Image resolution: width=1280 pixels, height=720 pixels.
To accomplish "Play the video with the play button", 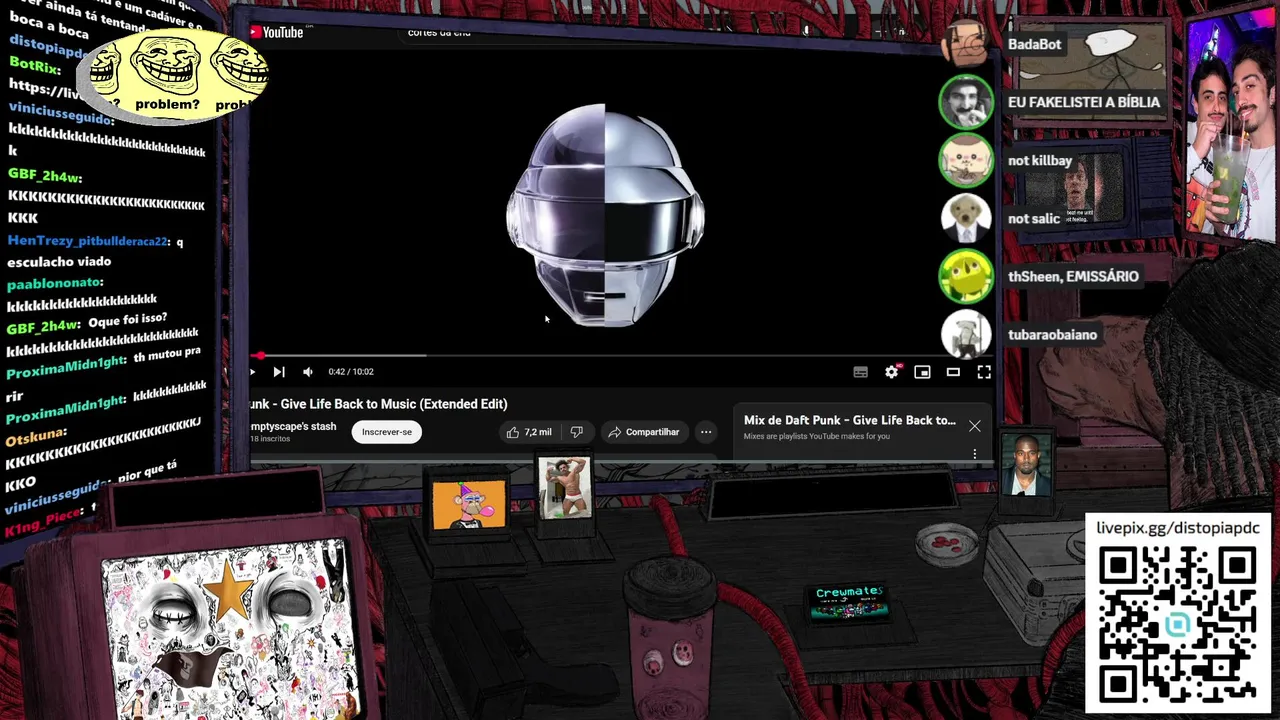I will pos(252,372).
